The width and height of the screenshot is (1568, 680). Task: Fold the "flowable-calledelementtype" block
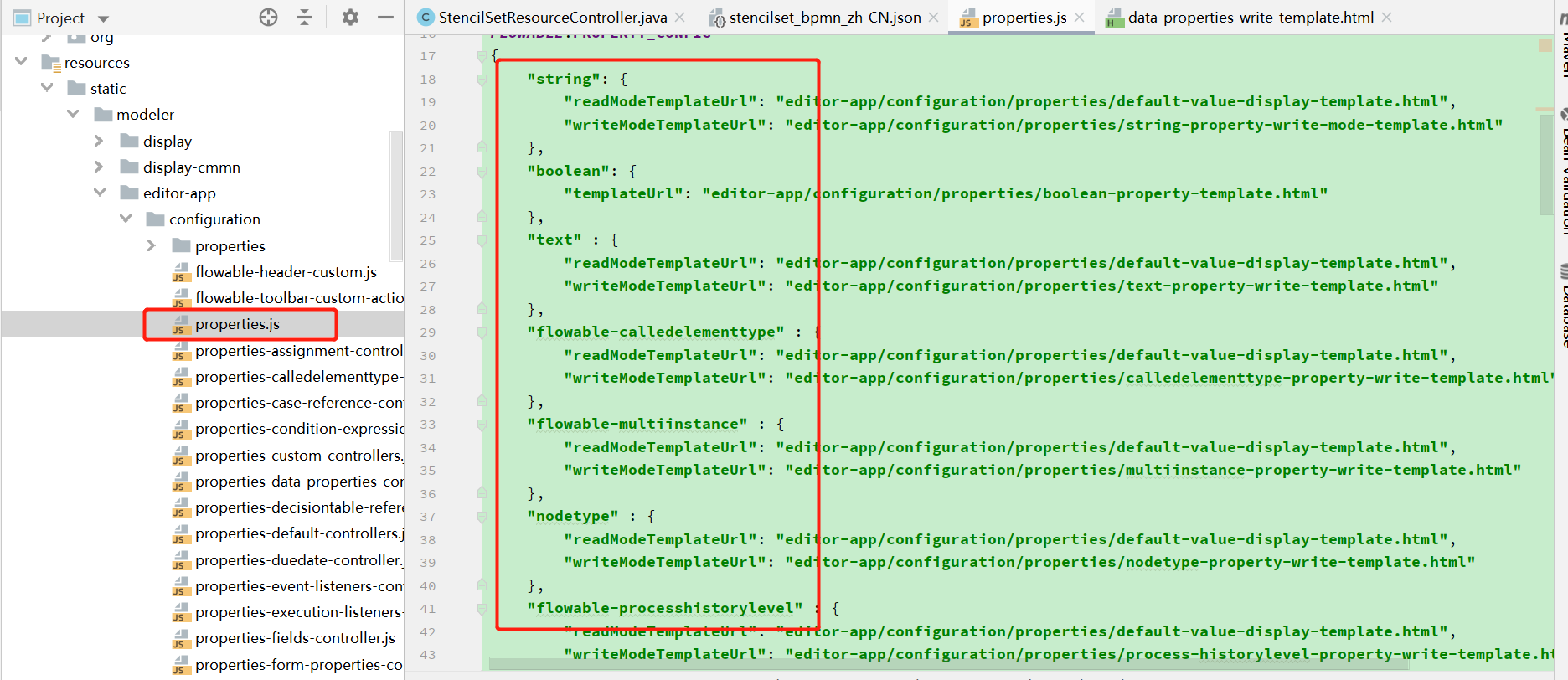click(x=482, y=332)
